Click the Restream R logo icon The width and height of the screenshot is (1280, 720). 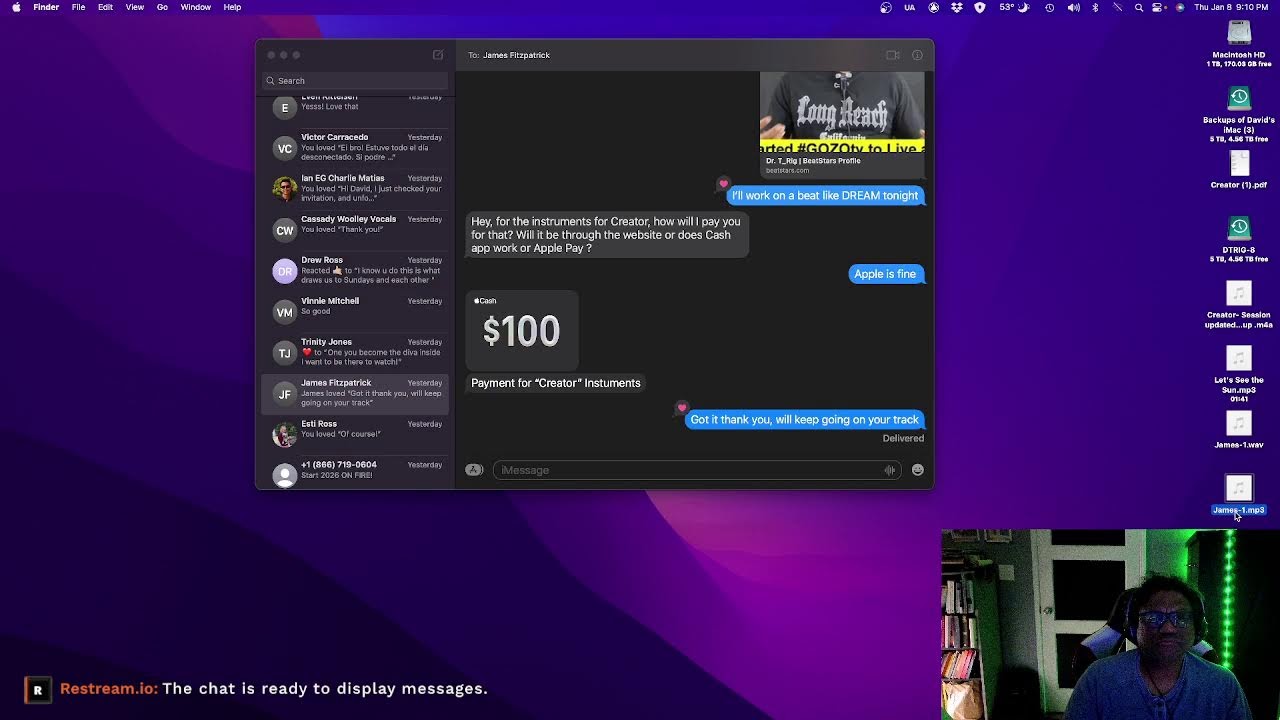click(38, 690)
